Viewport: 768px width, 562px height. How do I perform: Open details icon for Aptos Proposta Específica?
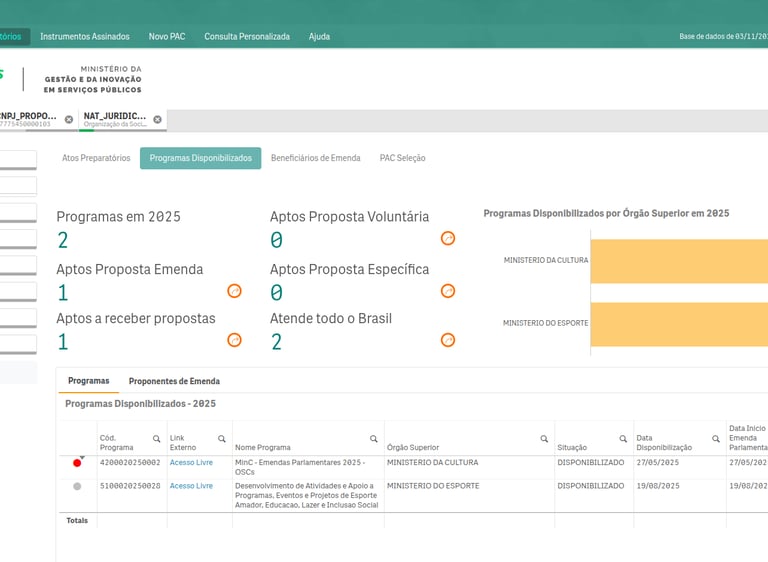448,291
